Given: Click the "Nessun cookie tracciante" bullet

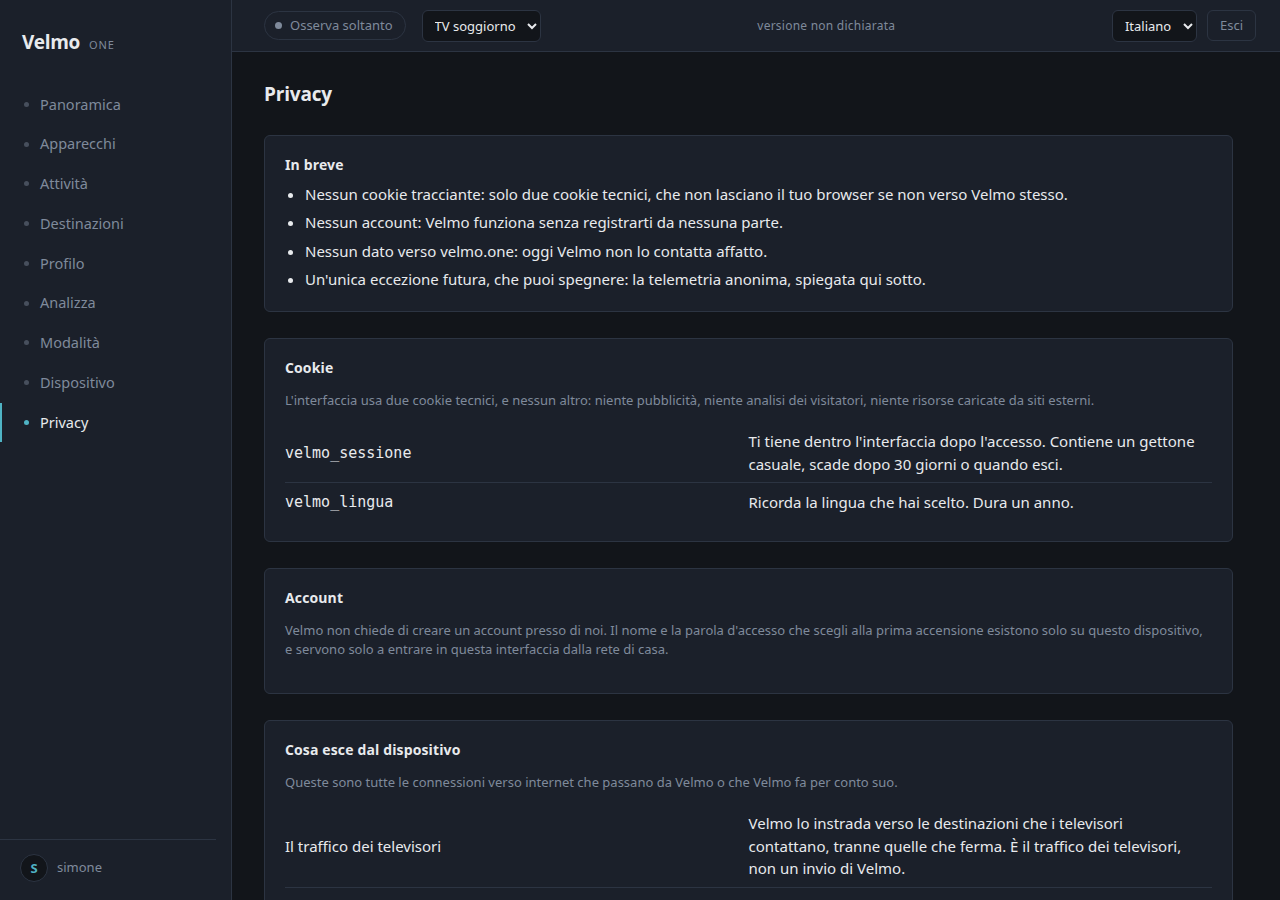Looking at the screenshot, I should pyautogui.click(x=686, y=195).
